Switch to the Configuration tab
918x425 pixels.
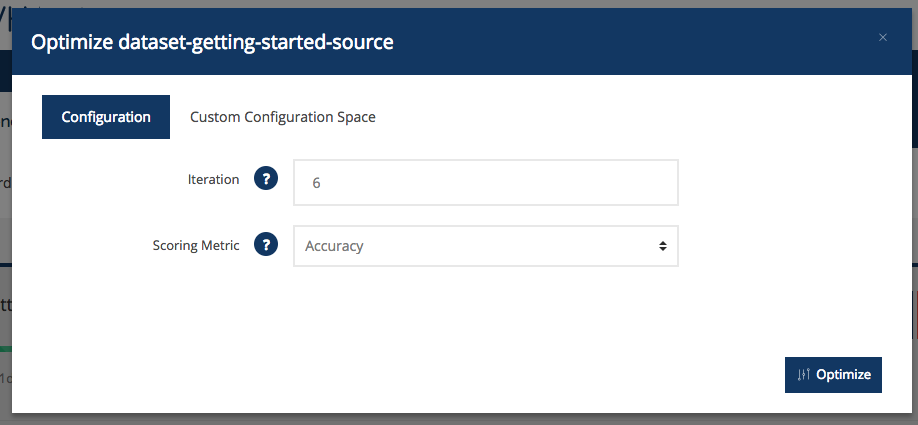[x=106, y=117]
